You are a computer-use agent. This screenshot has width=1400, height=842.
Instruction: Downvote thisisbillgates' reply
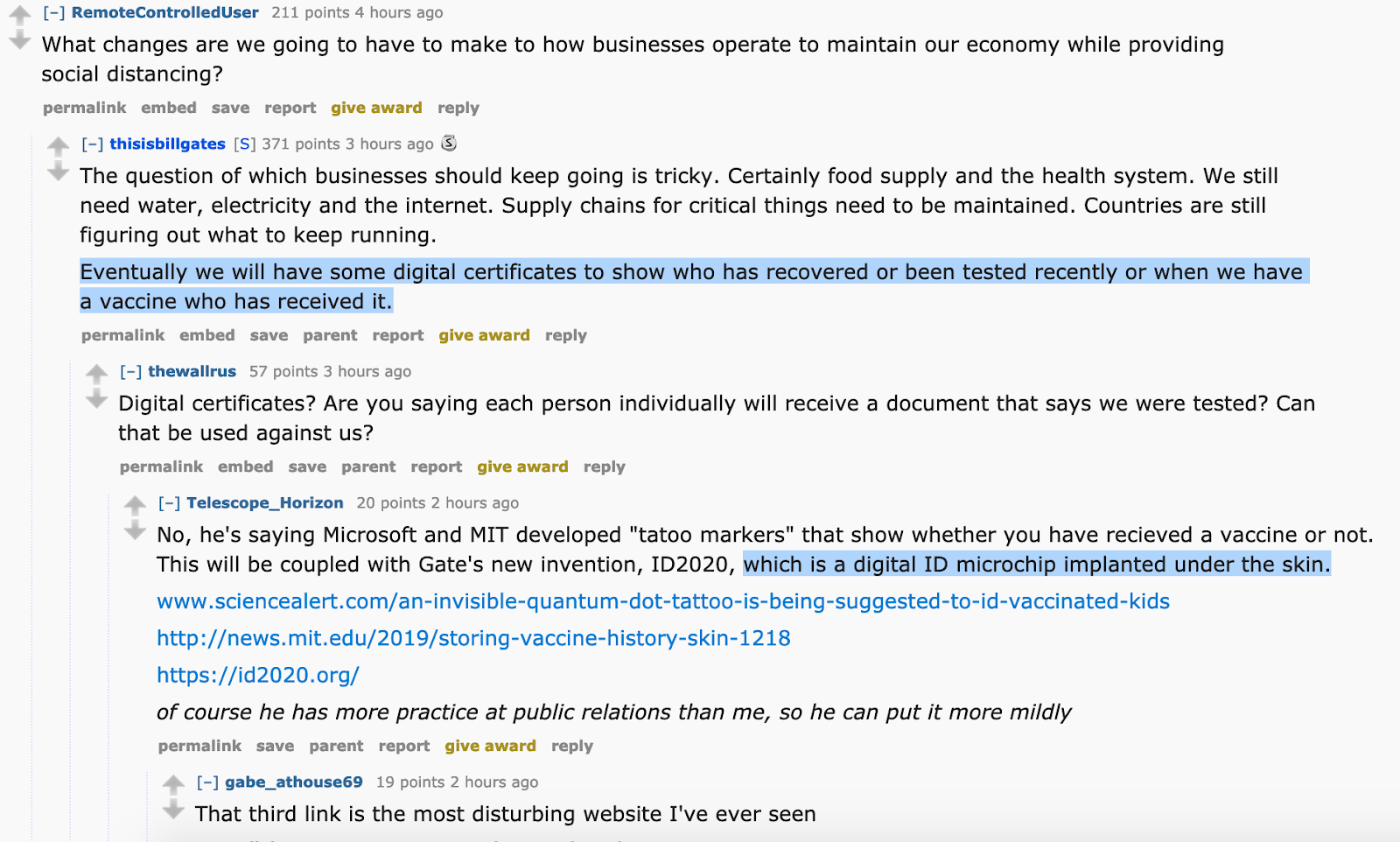coord(58,172)
